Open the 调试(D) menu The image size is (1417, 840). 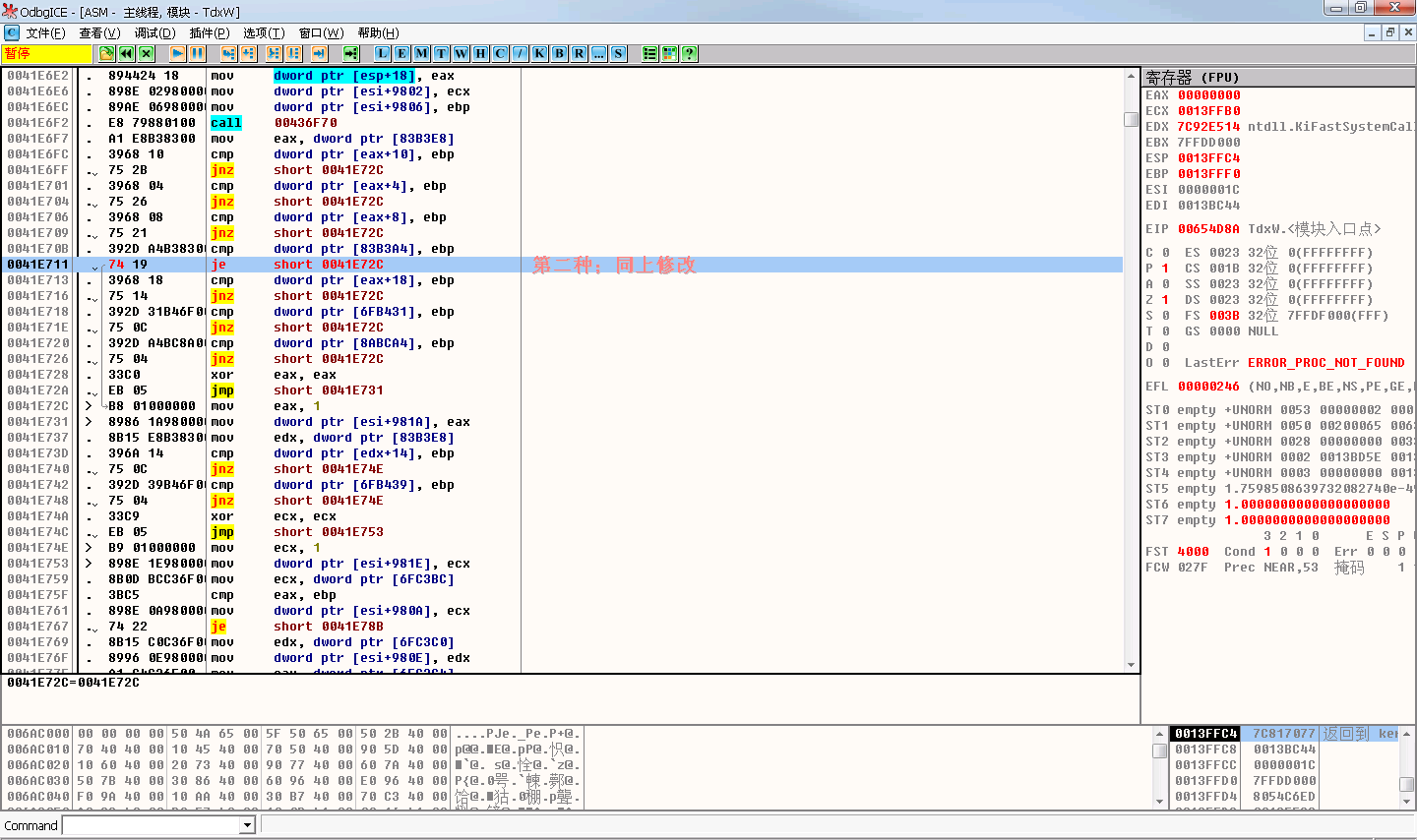click(155, 33)
